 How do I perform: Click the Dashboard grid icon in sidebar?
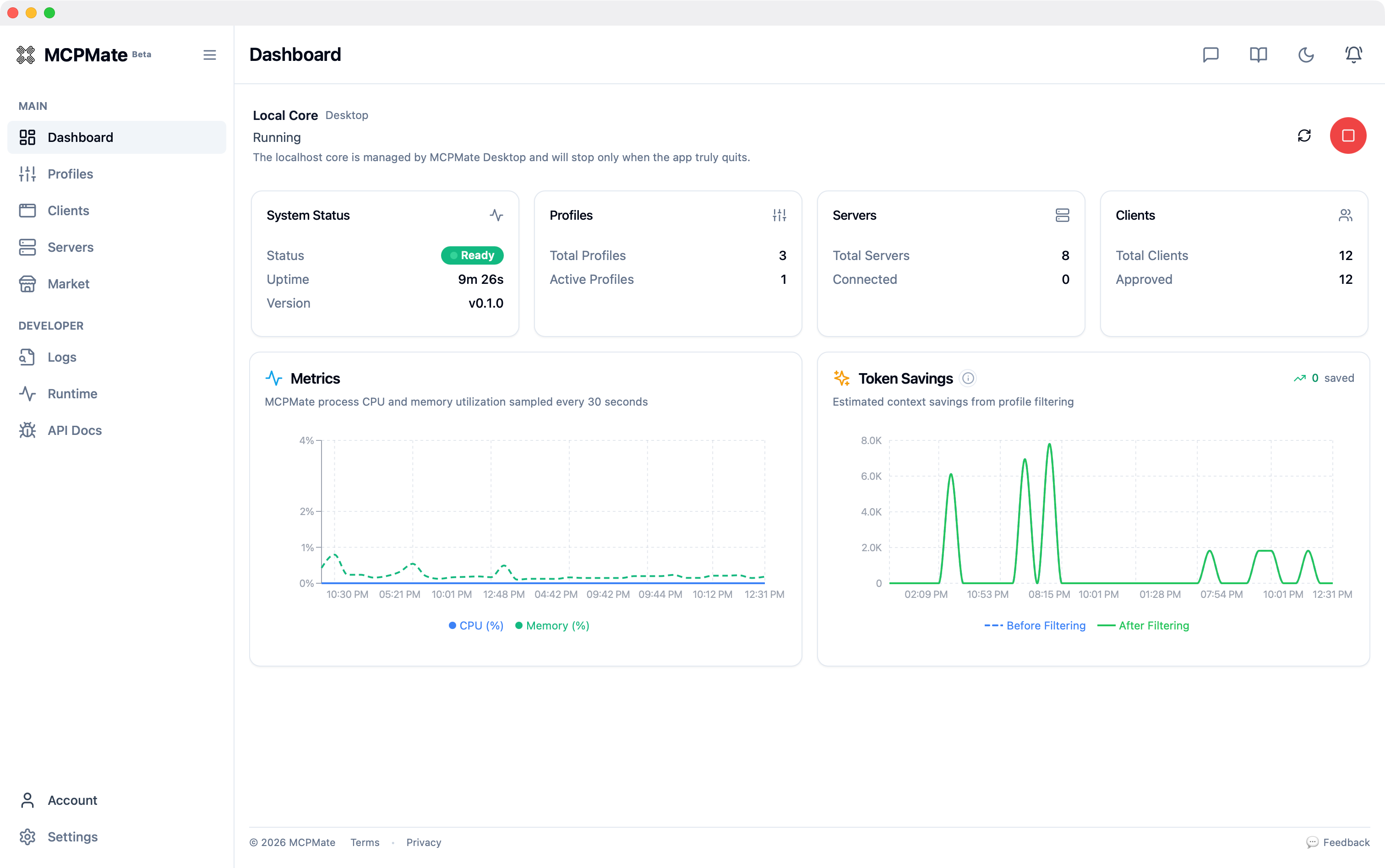[x=27, y=137]
